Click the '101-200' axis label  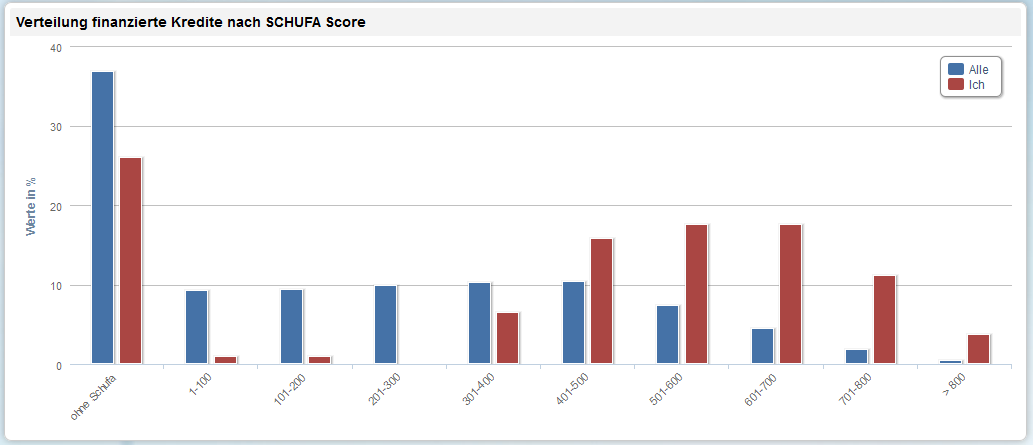coord(290,388)
